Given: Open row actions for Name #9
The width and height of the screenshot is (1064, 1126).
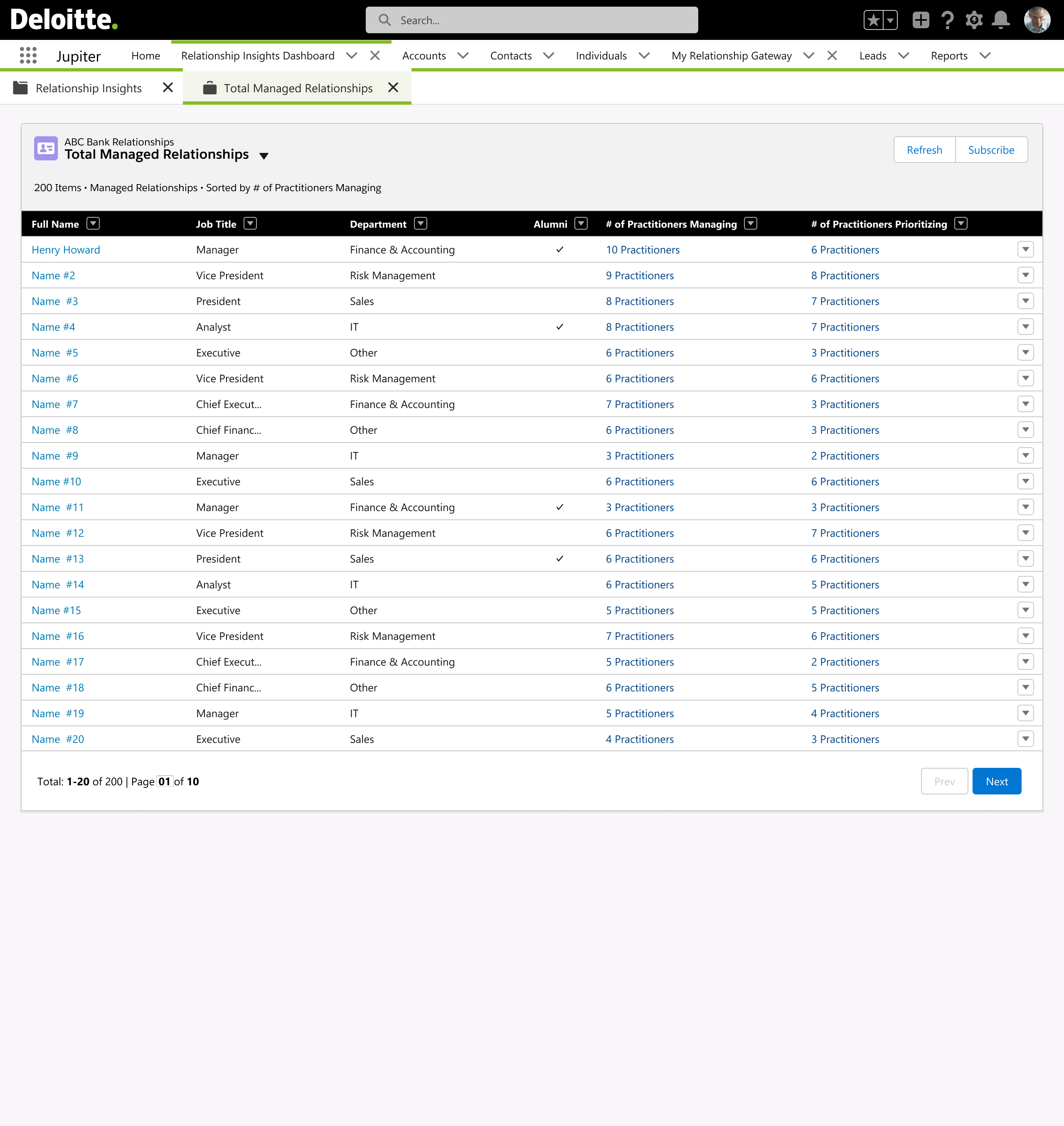Looking at the screenshot, I should click(1025, 455).
